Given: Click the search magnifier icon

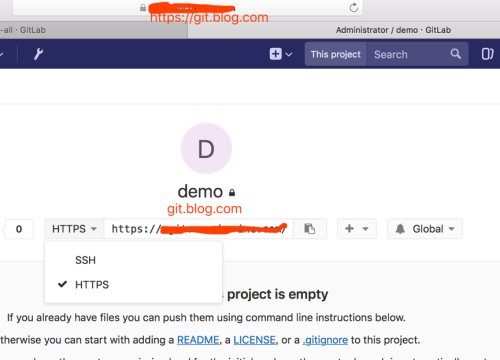Looking at the screenshot, I should pos(456,54).
